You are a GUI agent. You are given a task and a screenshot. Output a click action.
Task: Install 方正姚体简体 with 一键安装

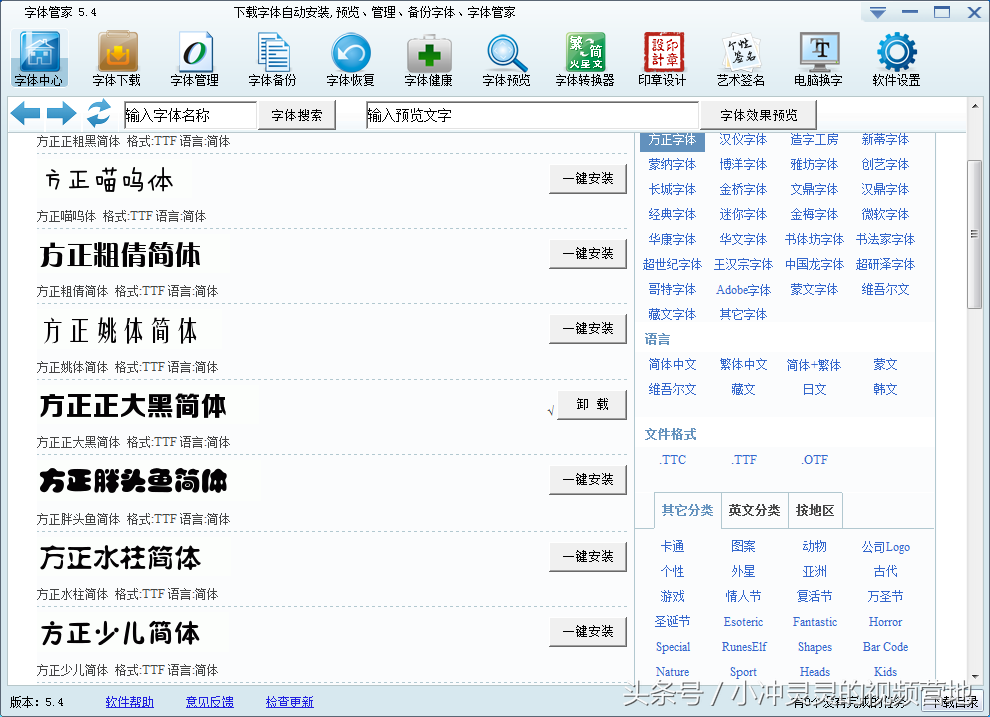[x=588, y=329]
